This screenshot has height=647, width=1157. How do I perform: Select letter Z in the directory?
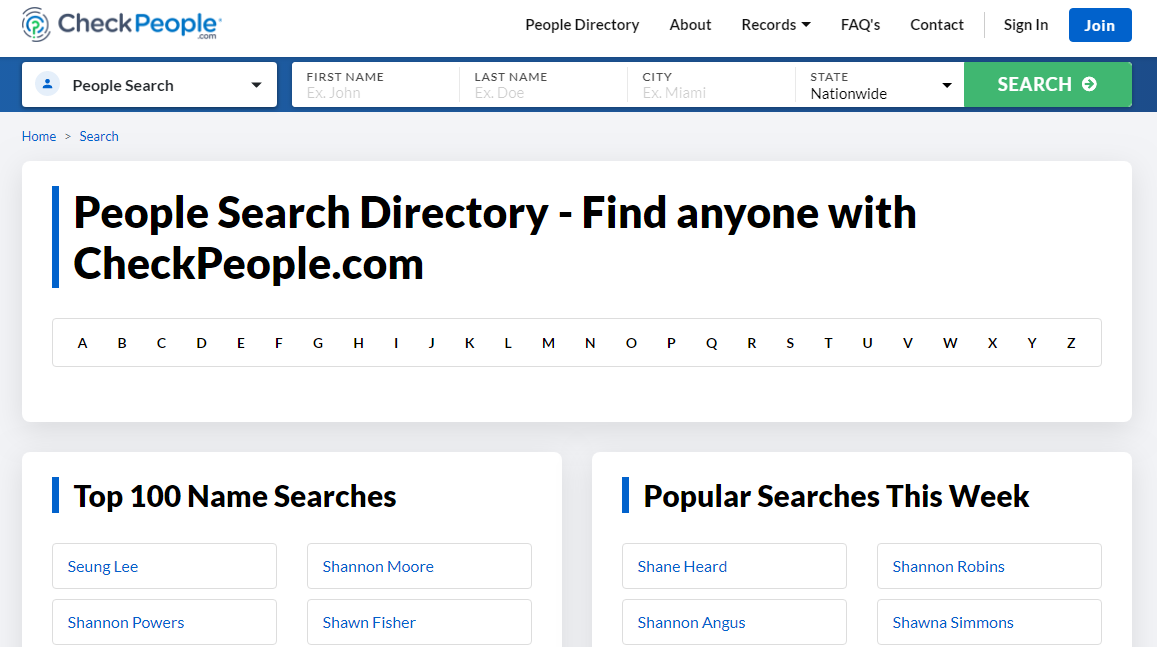[x=1071, y=343]
